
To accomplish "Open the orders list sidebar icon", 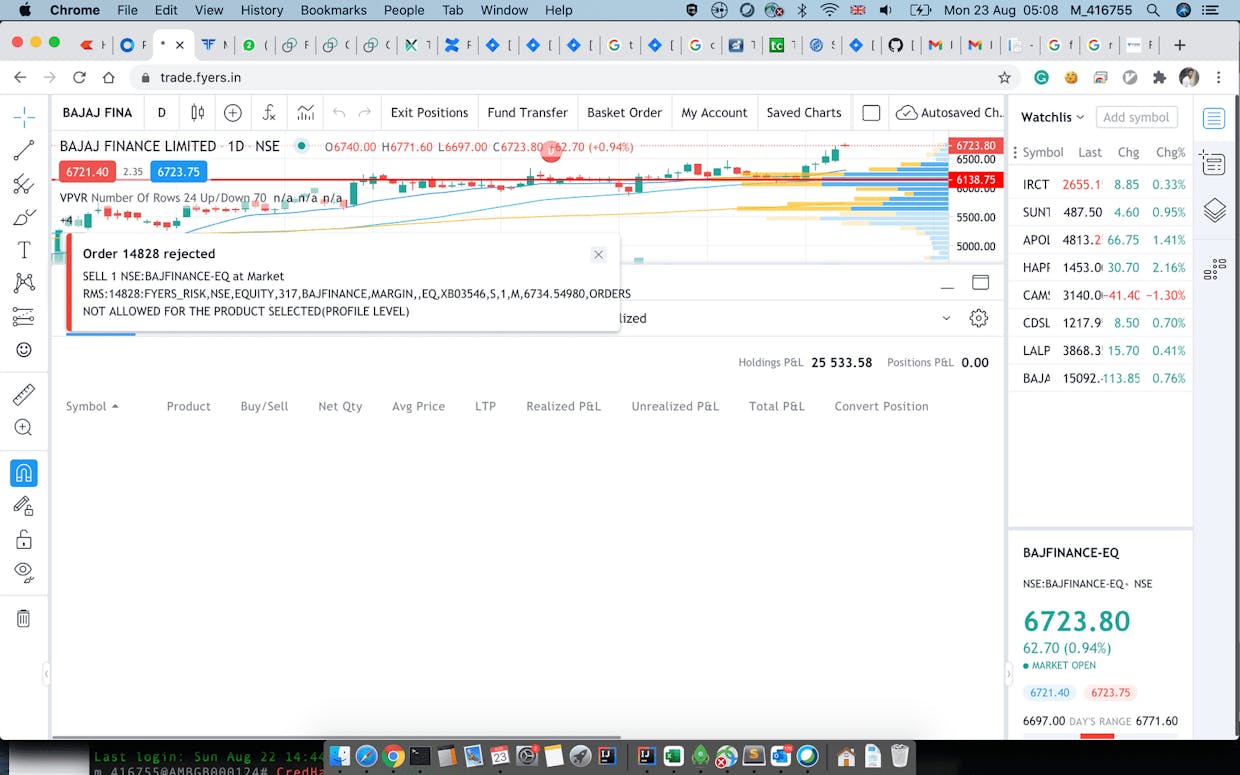I will pyautogui.click(x=1214, y=163).
